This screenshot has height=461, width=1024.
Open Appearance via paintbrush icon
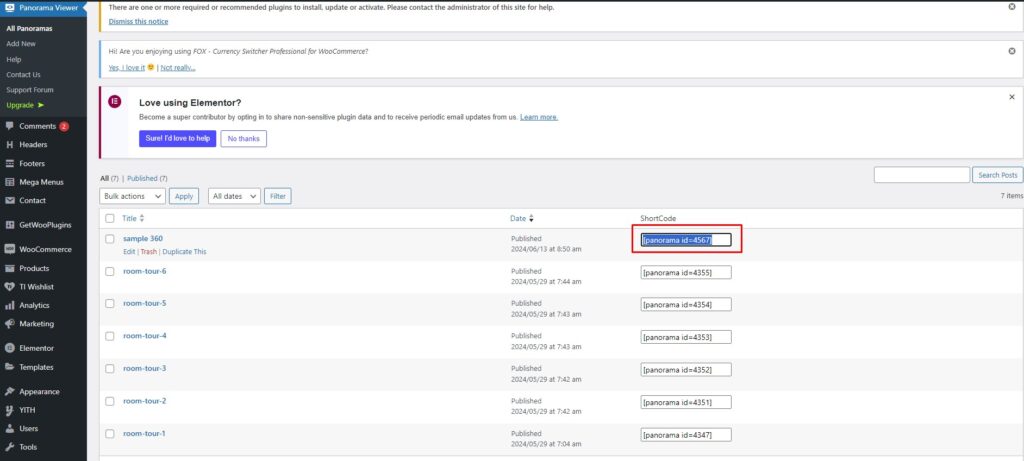[9, 391]
